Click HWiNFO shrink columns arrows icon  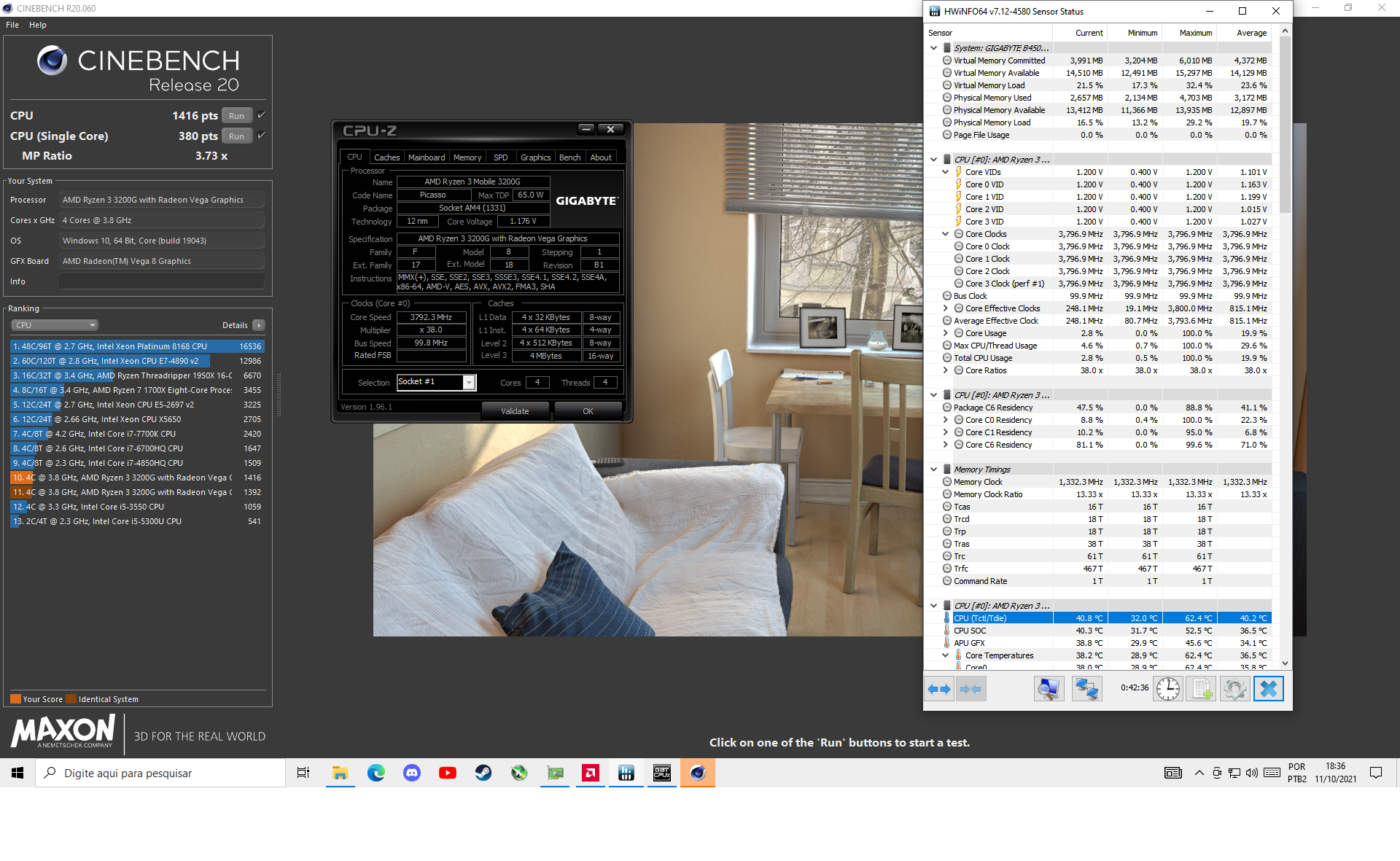pyautogui.click(x=971, y=689)
